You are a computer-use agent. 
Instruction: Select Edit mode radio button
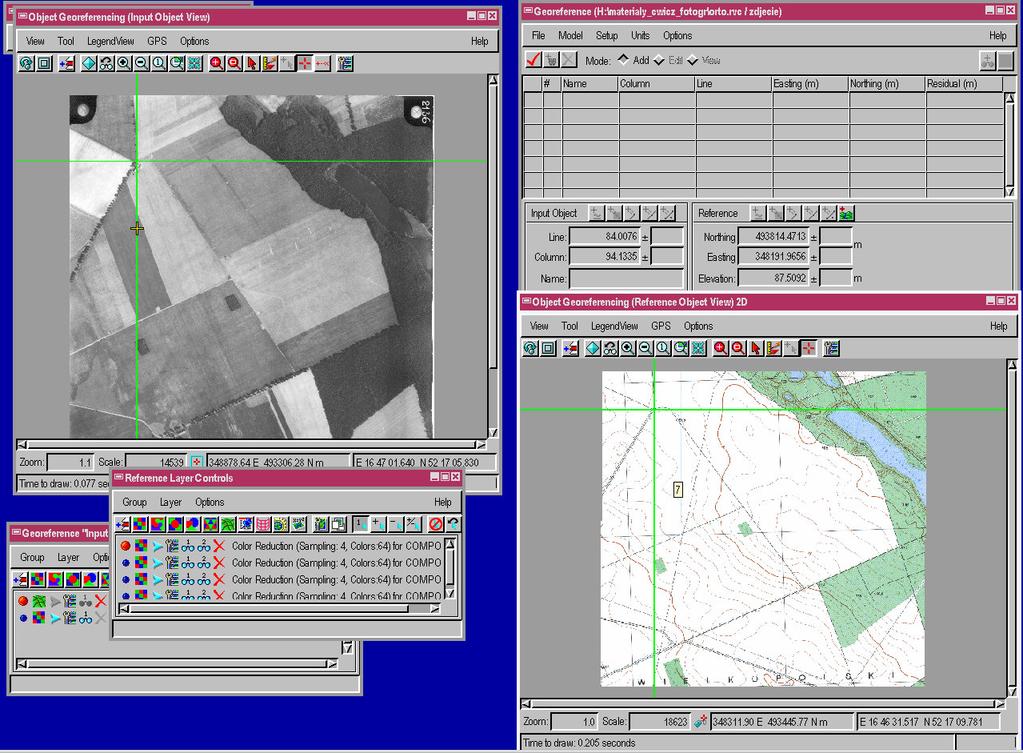(659, 60)
